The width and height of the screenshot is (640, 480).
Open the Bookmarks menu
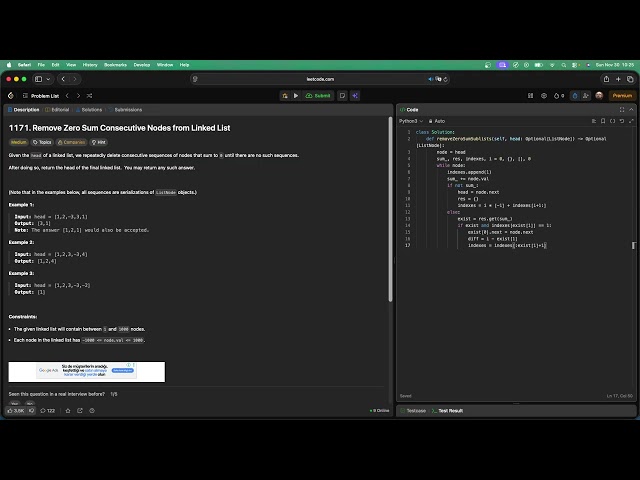(x=115, y=65)
